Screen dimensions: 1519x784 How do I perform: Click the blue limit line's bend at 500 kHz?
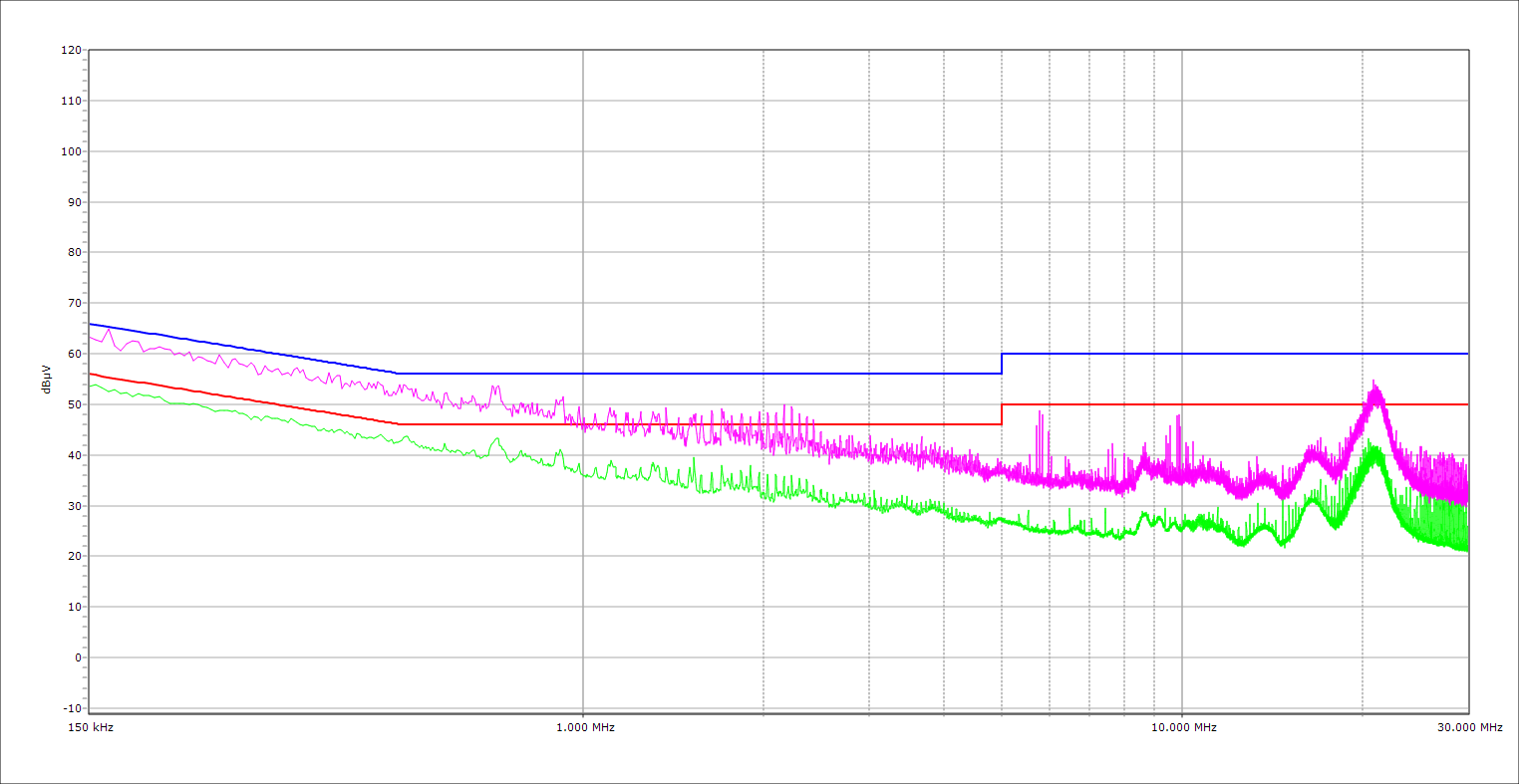[399, 374]
